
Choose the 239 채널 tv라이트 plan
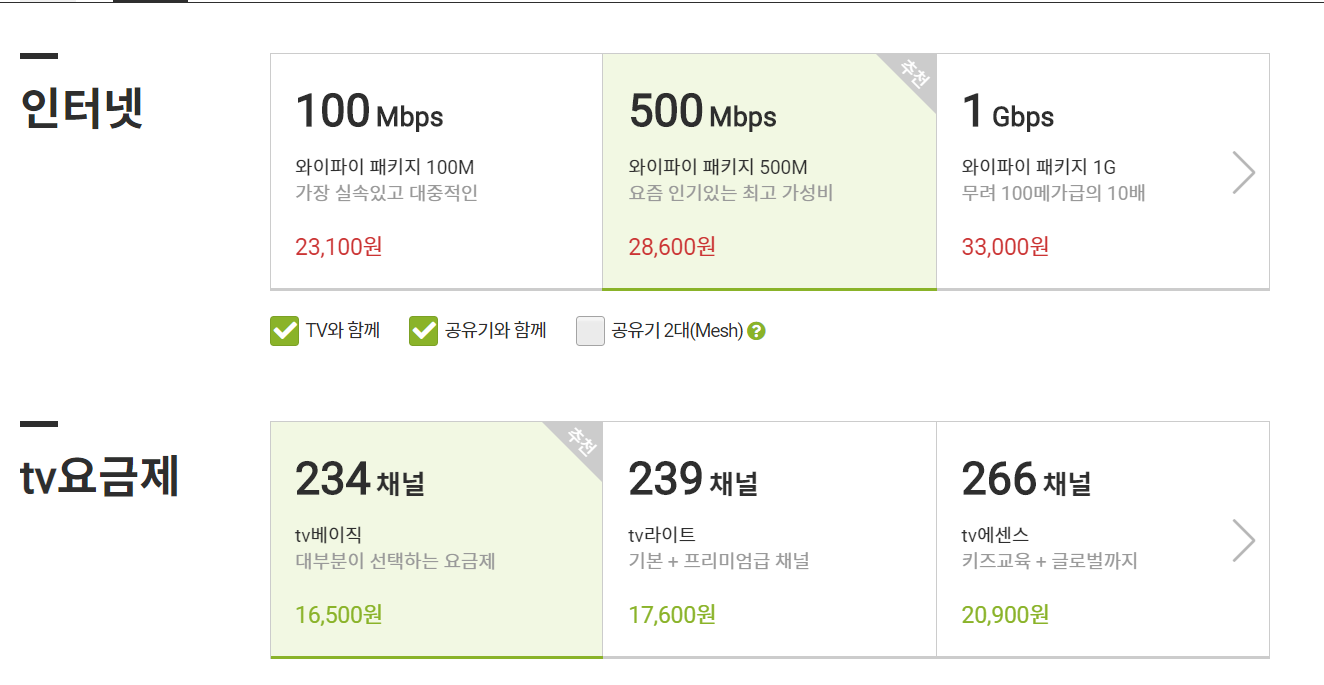[x=769, y=539]
